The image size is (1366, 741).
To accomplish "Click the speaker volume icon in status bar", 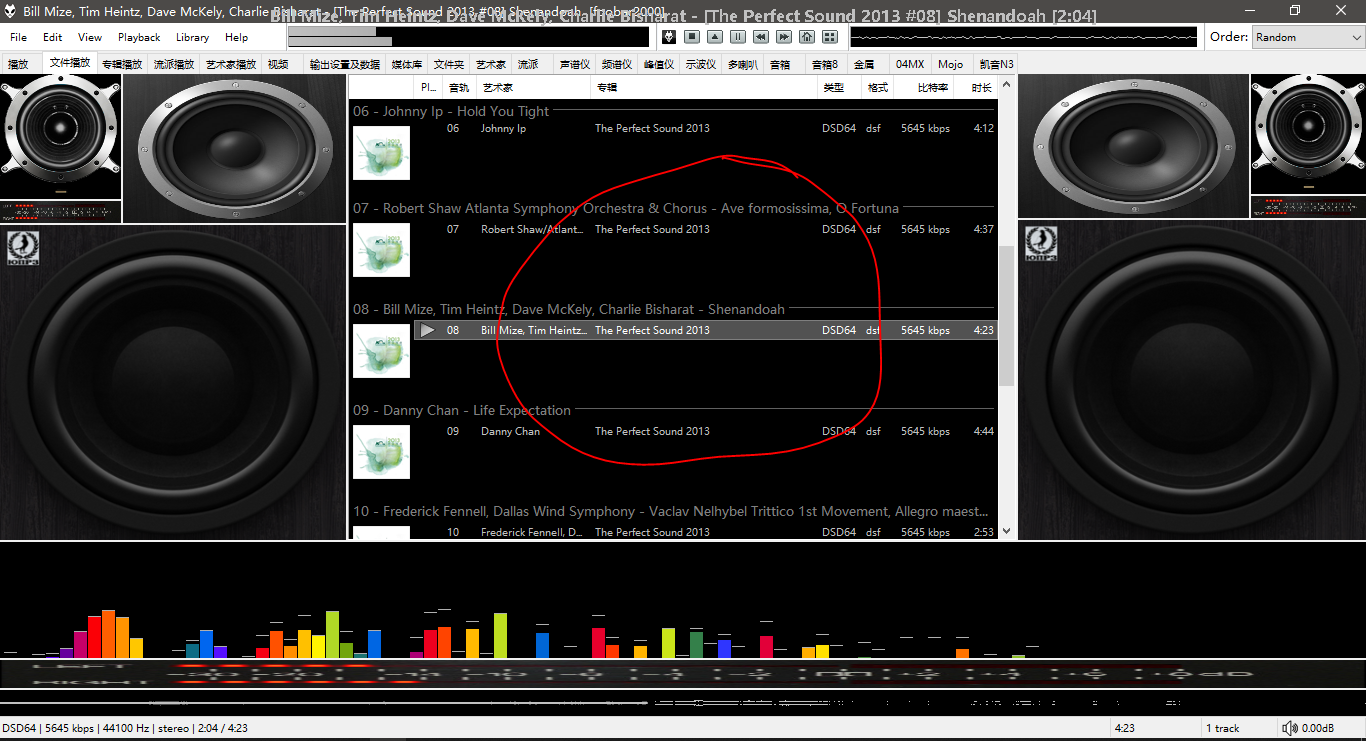I will [x=1290, y=728].
